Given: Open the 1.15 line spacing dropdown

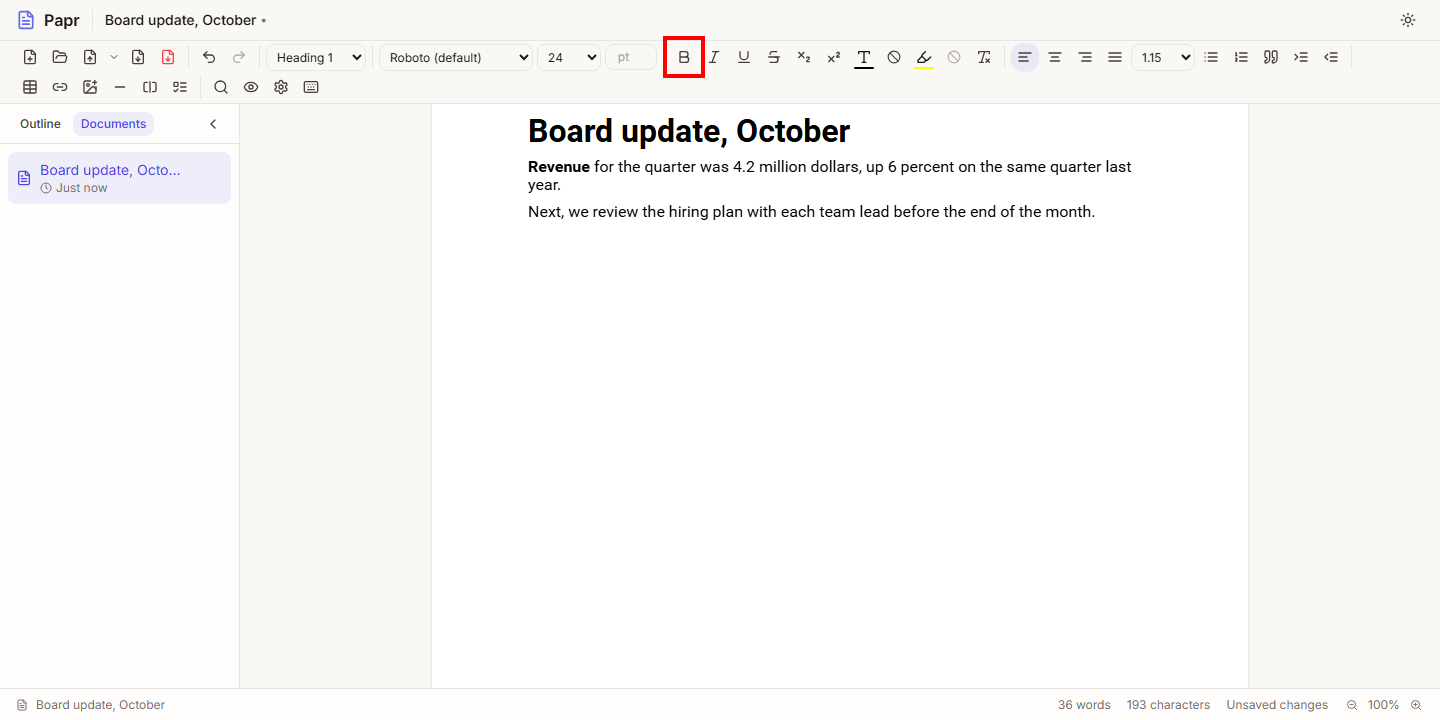Looking at the screenshot, I should tap(1163, 57).
